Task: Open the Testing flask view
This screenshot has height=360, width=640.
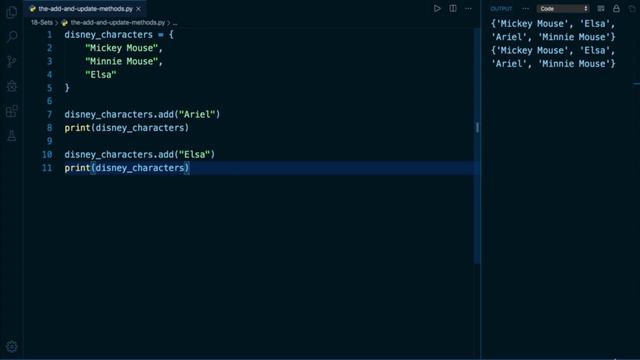Action: [x=12, y=136]
